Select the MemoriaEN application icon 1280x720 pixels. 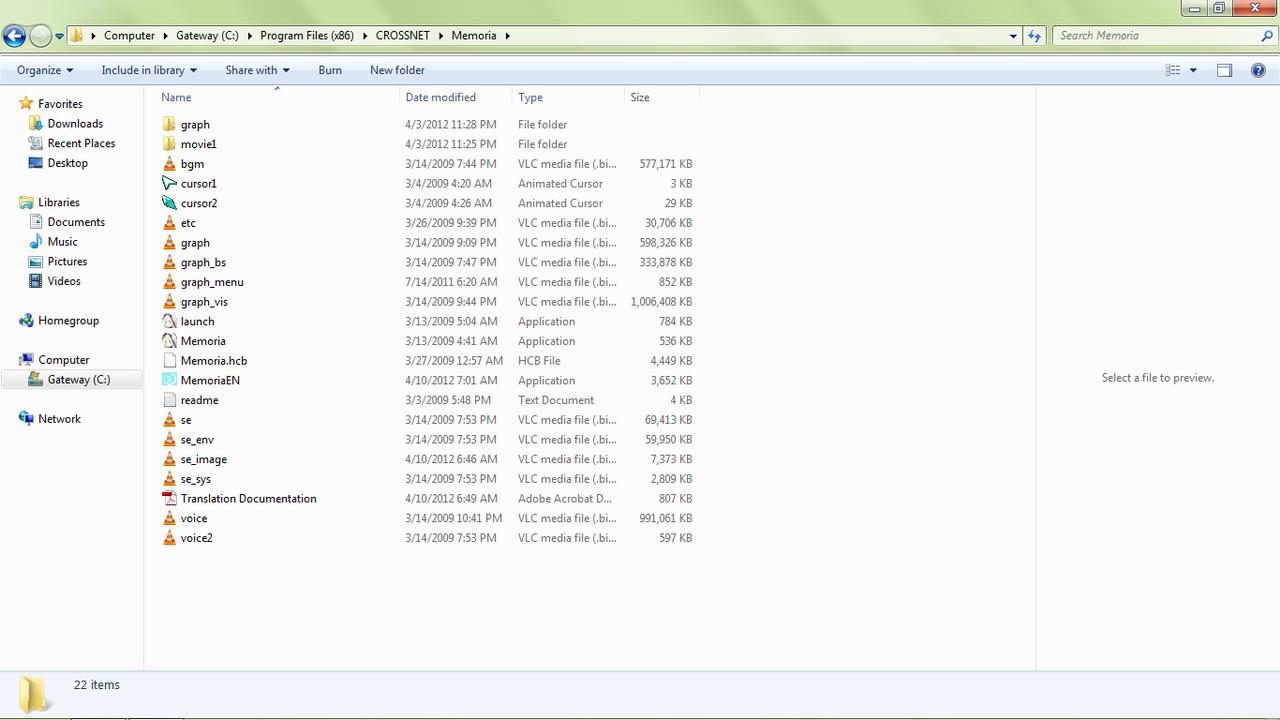point(169,380)
